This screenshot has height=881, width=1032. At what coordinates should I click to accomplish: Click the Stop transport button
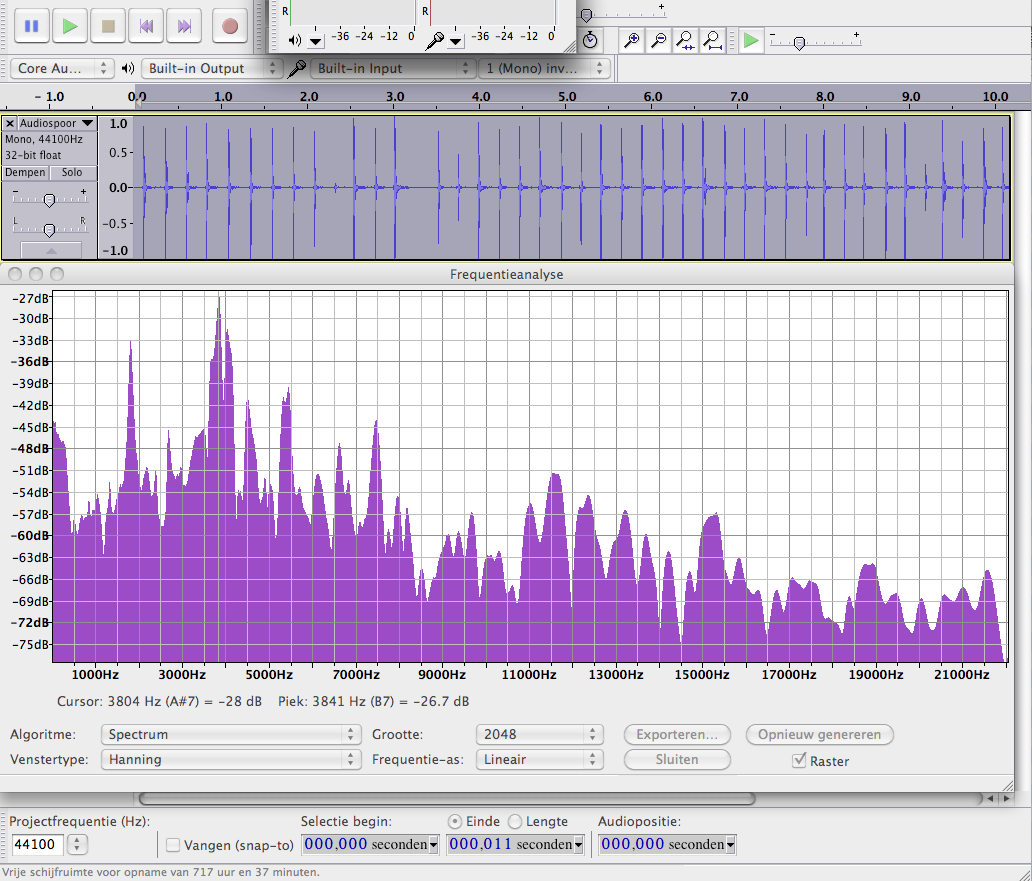(x=108, y=26)
